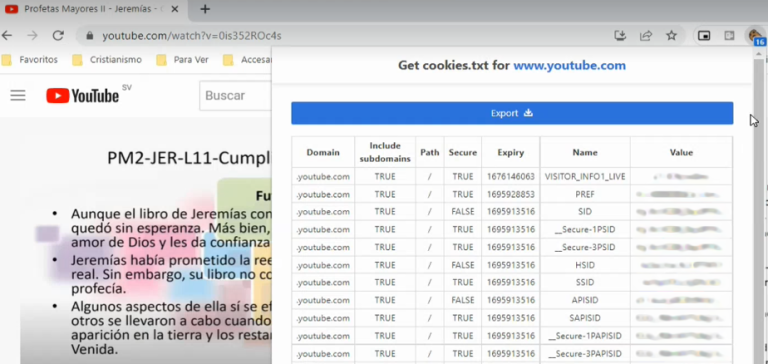Select the __Secure-1PAPISID cookie name
768x364 pixels.
tap(585, 336)
